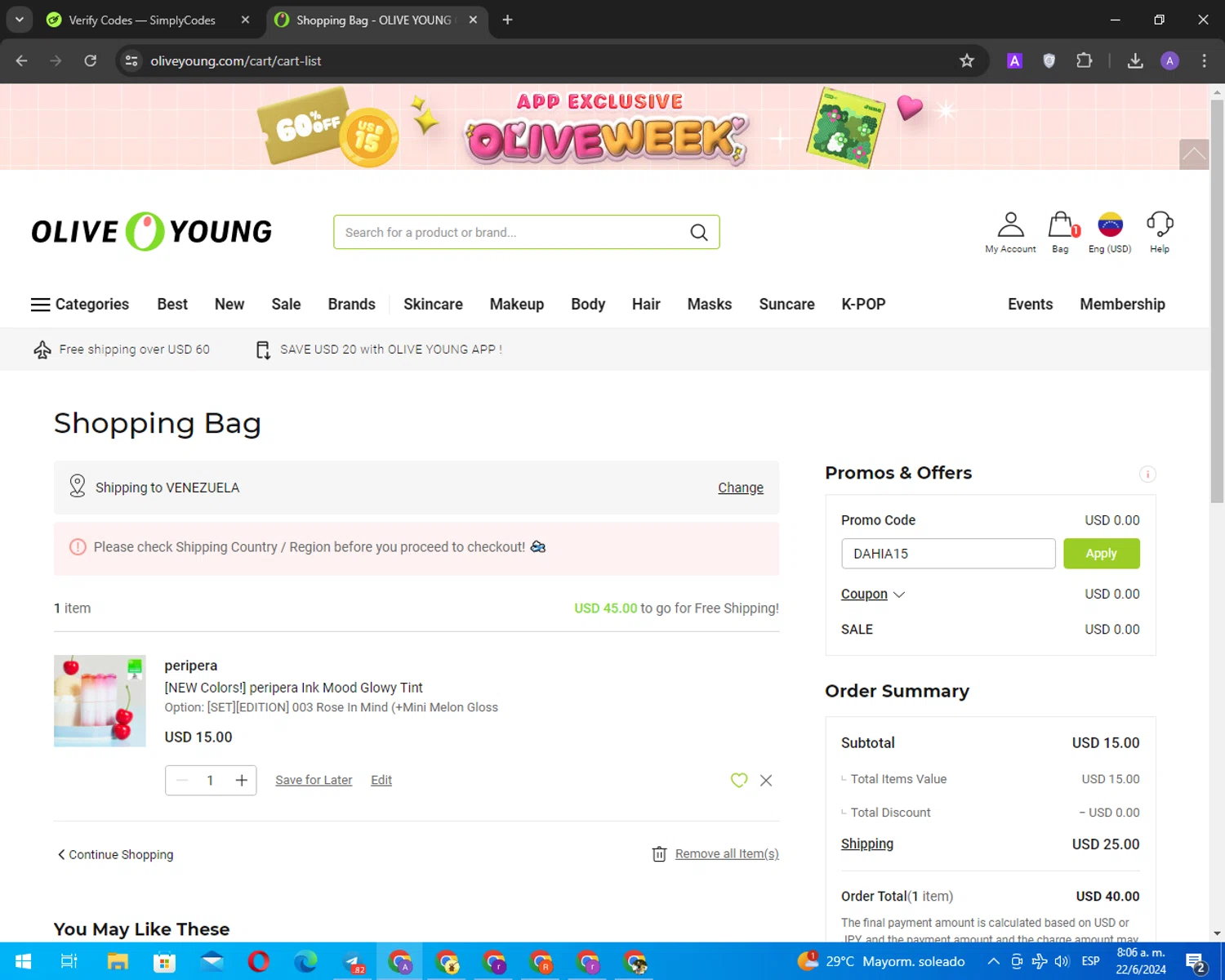Click the search magnifier icon

point(699,233)
